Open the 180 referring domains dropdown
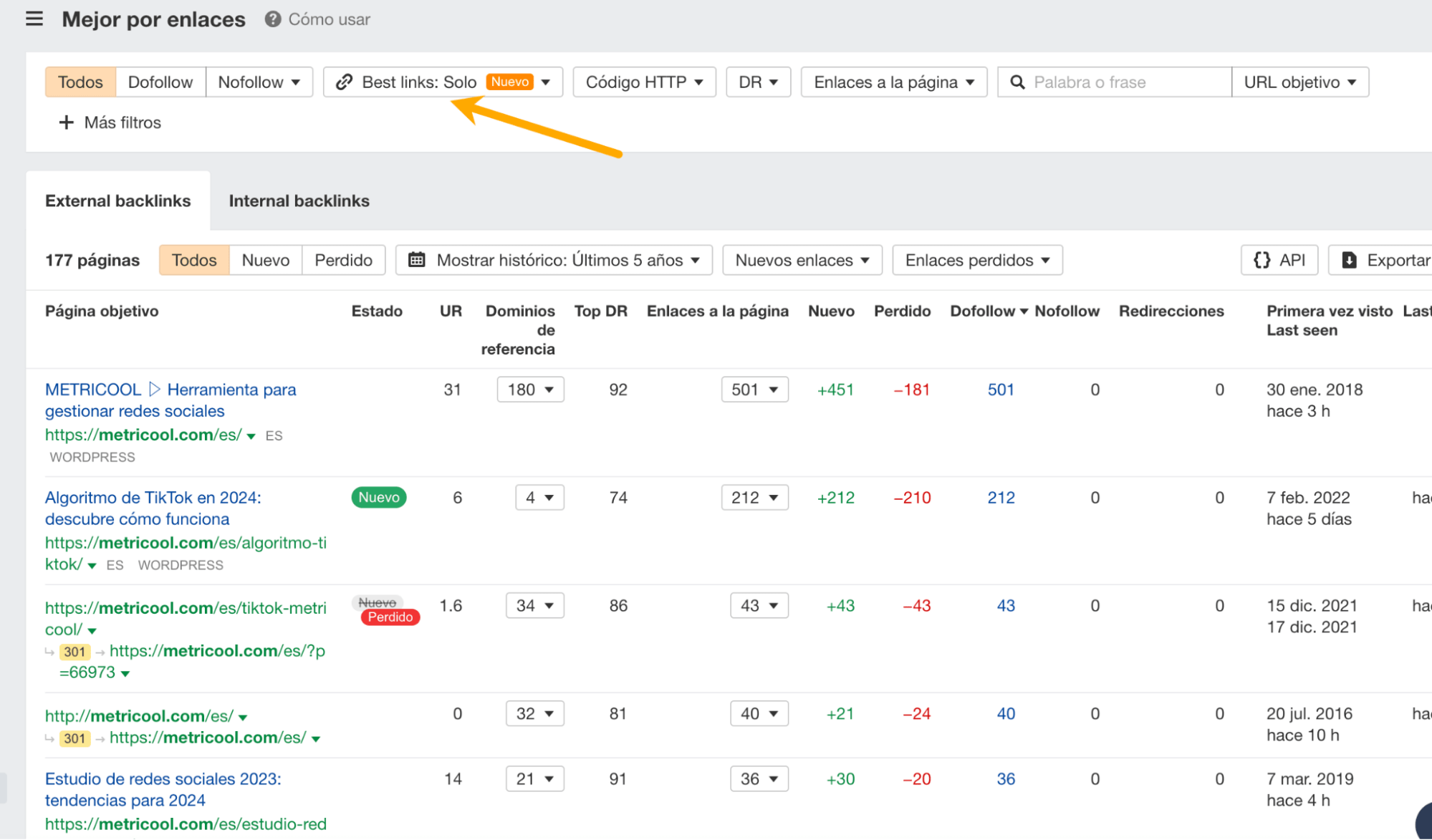 [530, 389]
